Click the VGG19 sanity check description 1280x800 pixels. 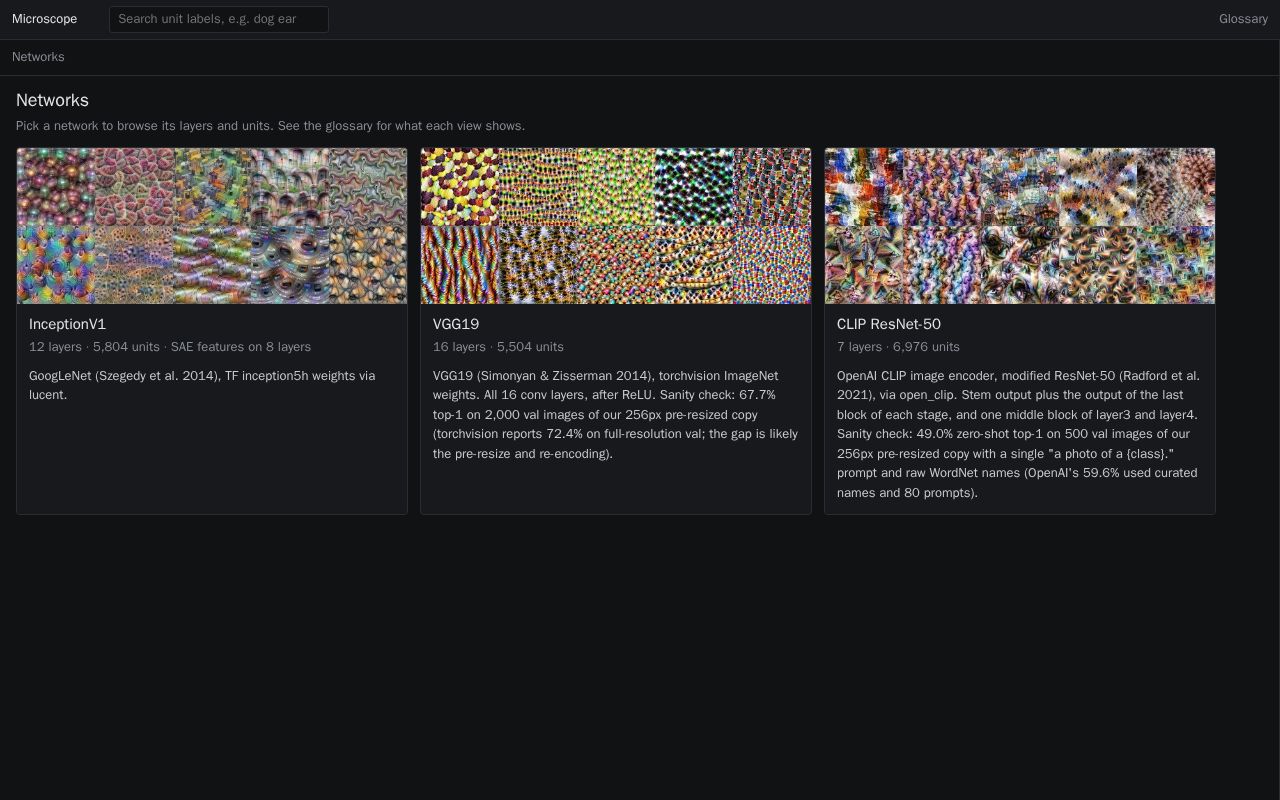616,414
